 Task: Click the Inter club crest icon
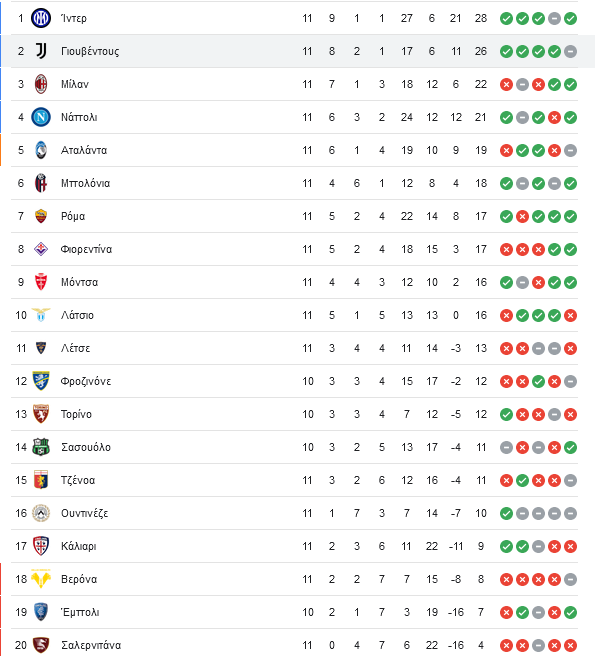coord(41,18)
